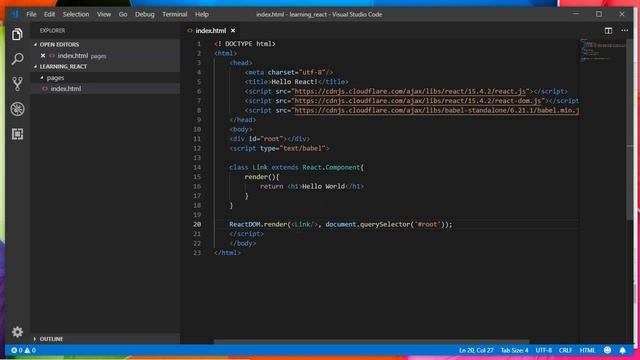Change CRLF end of line sequence
The height and width of the screenshot is (360, 640).
565,350
